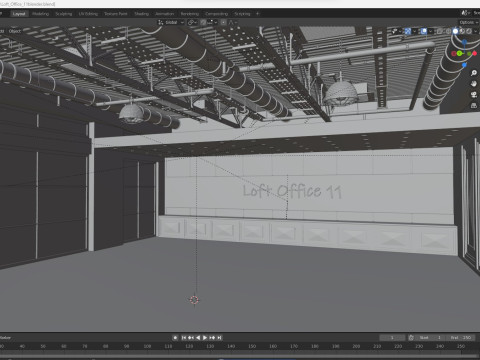Screen dimensions: 480x360
Task: Switch to the UV Editing workspace
Action: tap(88, 14)
